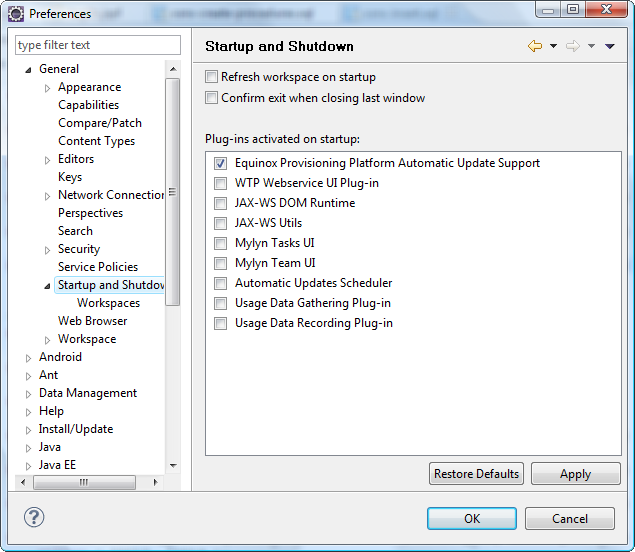Screen dimensions: 635x552
Task: Open the preferences view menu triangle
Action: (610, 47)
